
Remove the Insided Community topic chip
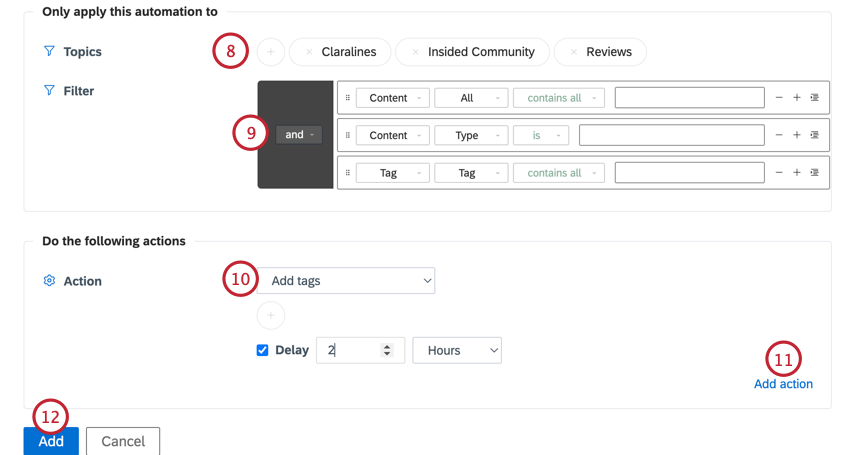[415, 52]
